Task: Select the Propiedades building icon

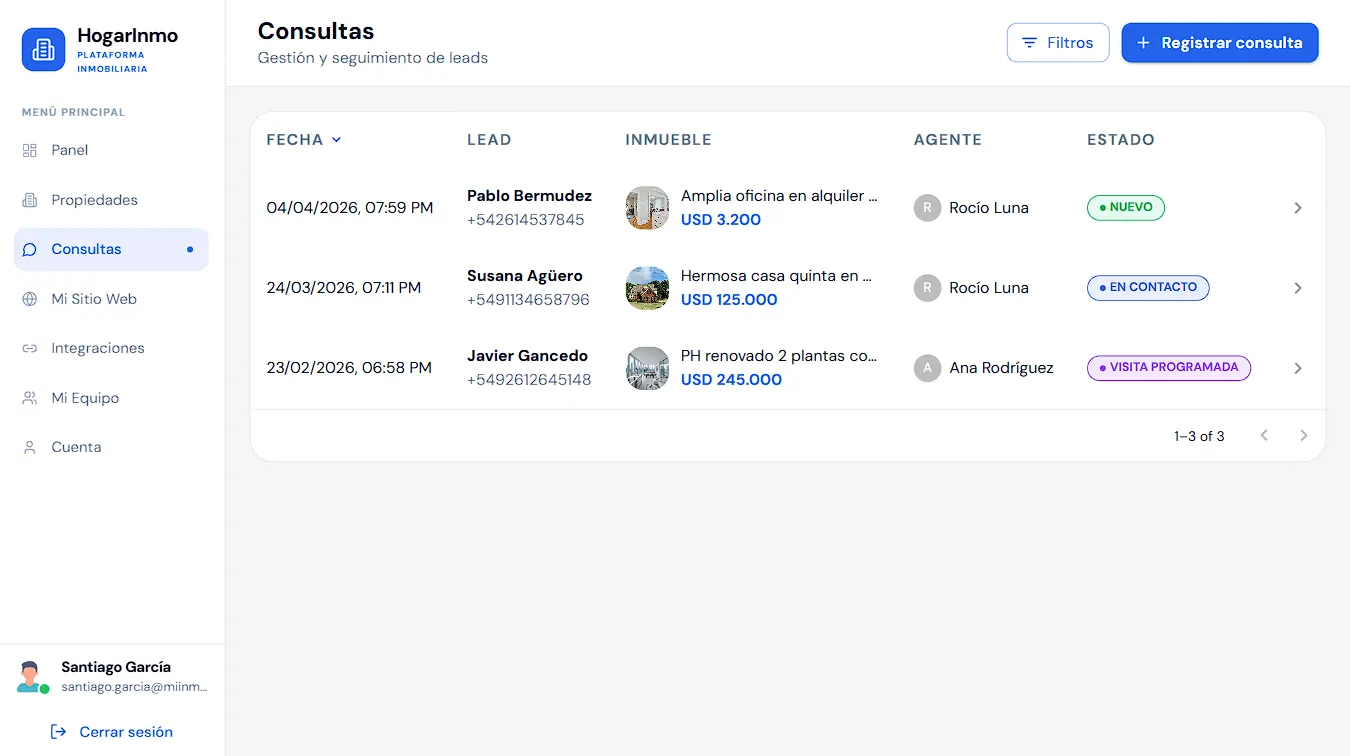Action: click(30, 200)
